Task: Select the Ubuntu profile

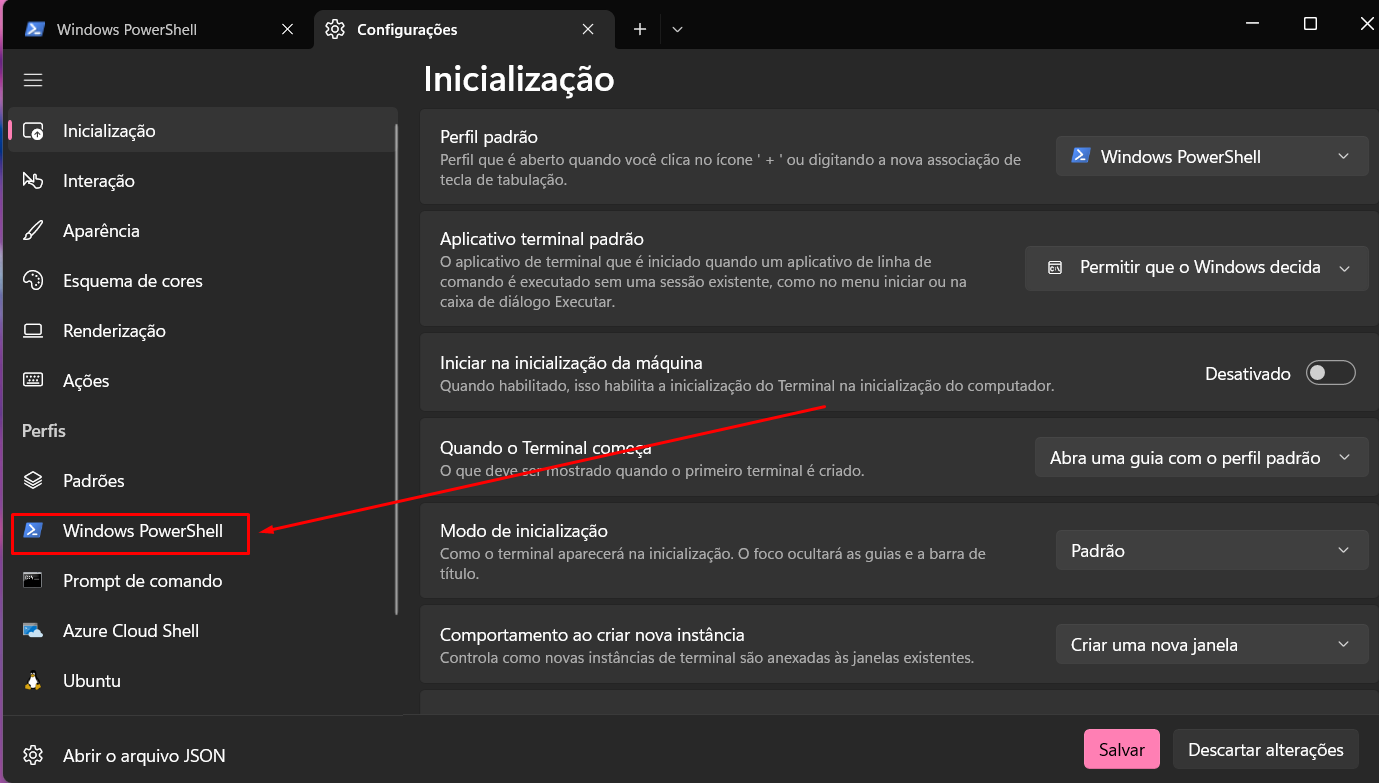Action: 202,681
